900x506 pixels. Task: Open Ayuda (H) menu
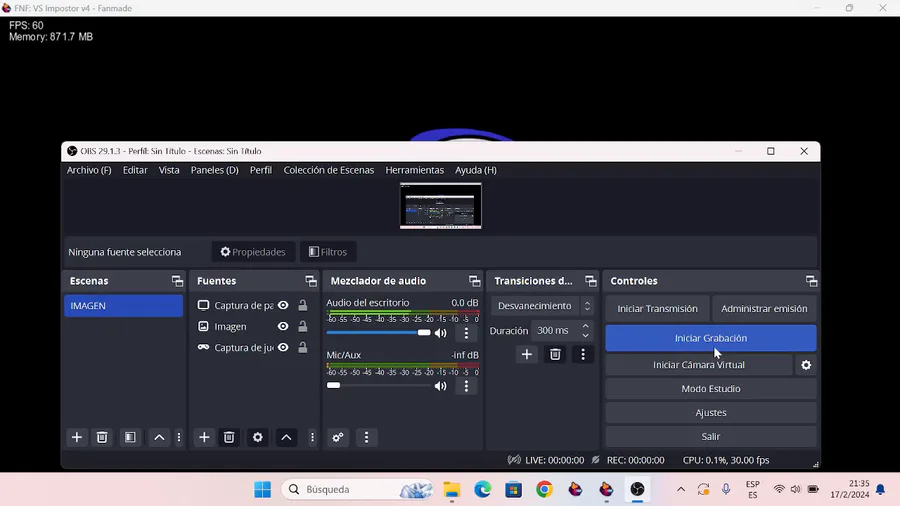(476, 170)
